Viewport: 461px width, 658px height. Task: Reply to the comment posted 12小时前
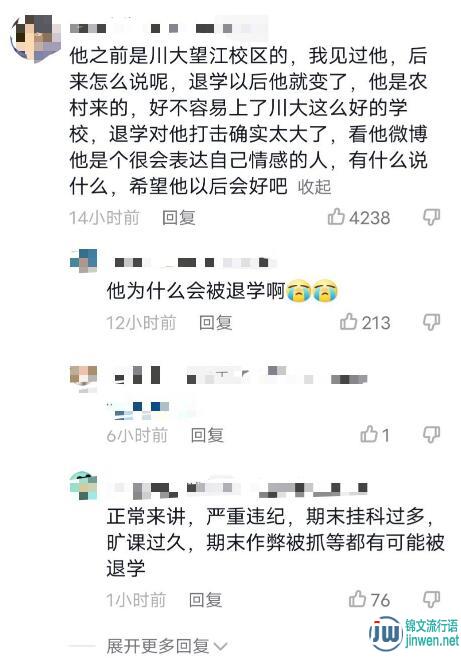coord(216,322)
